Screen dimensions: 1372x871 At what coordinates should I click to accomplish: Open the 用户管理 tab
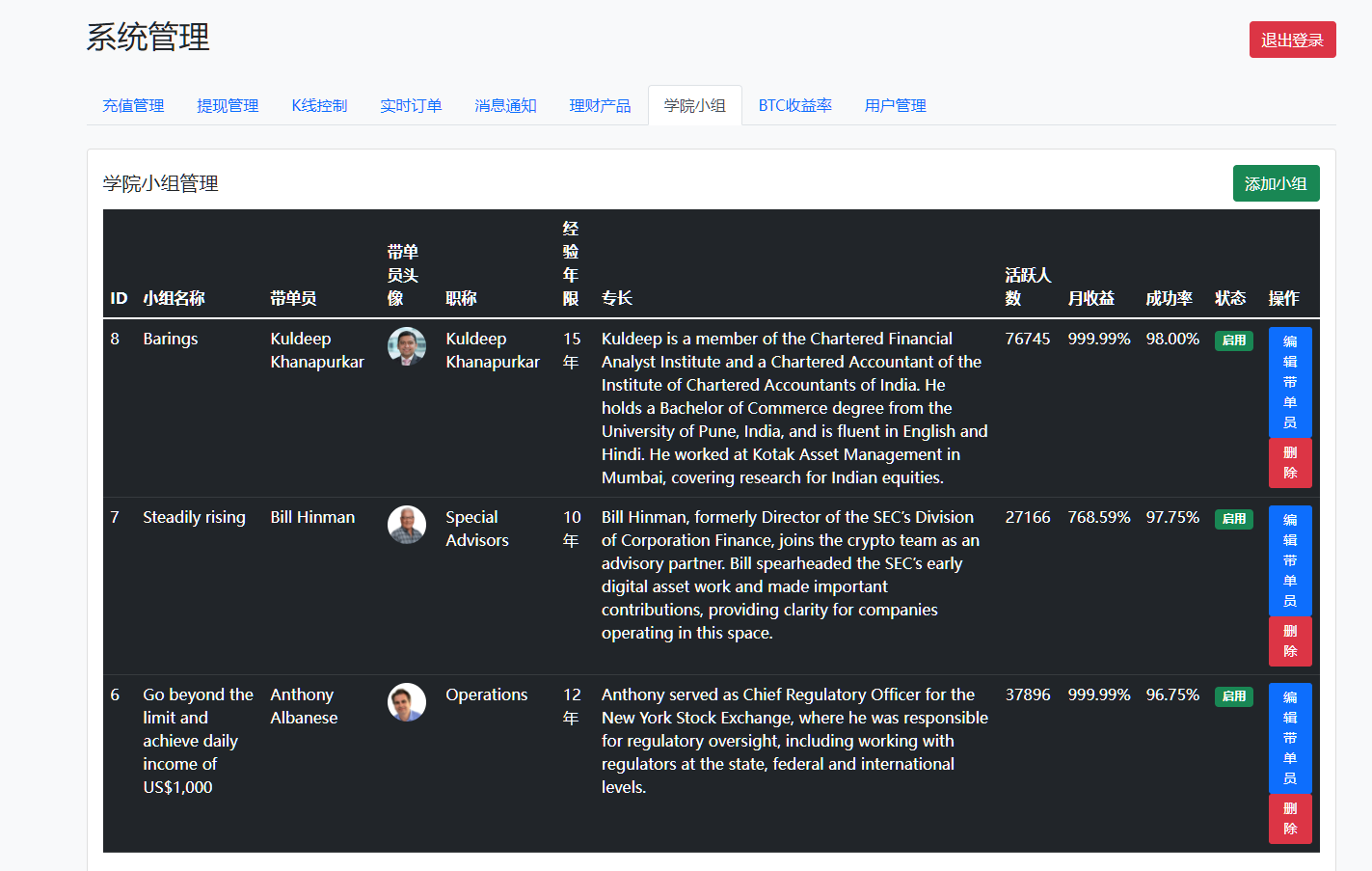895,105
